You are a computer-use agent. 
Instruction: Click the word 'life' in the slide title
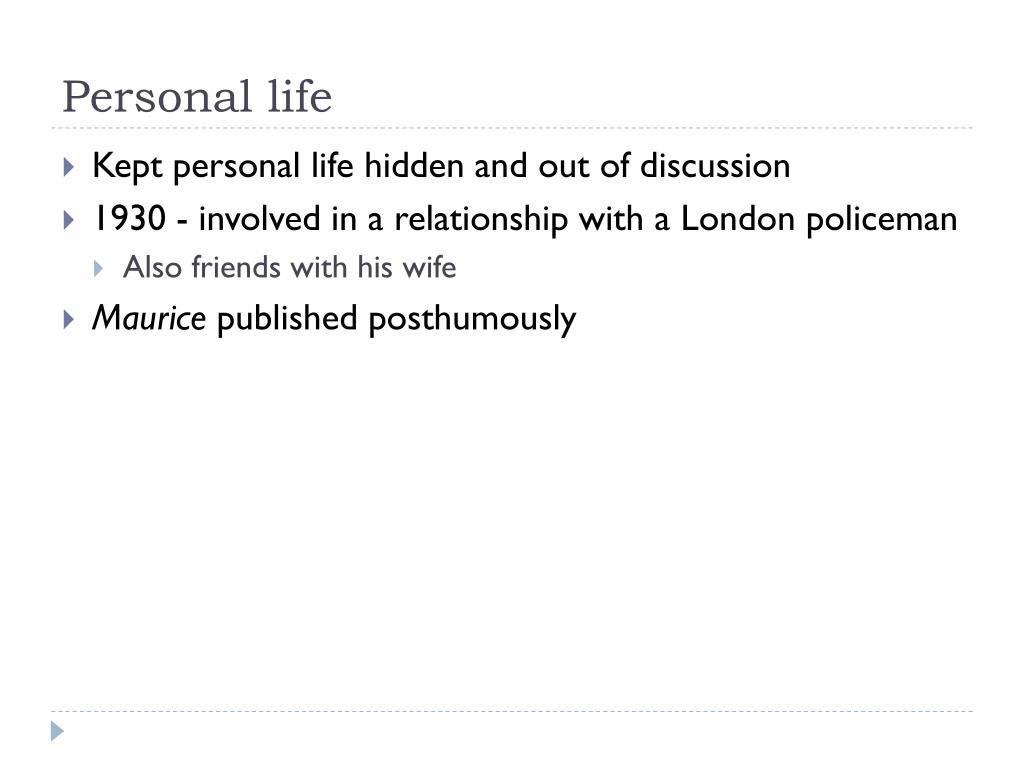pyautogui.click(x=300, y=96)
